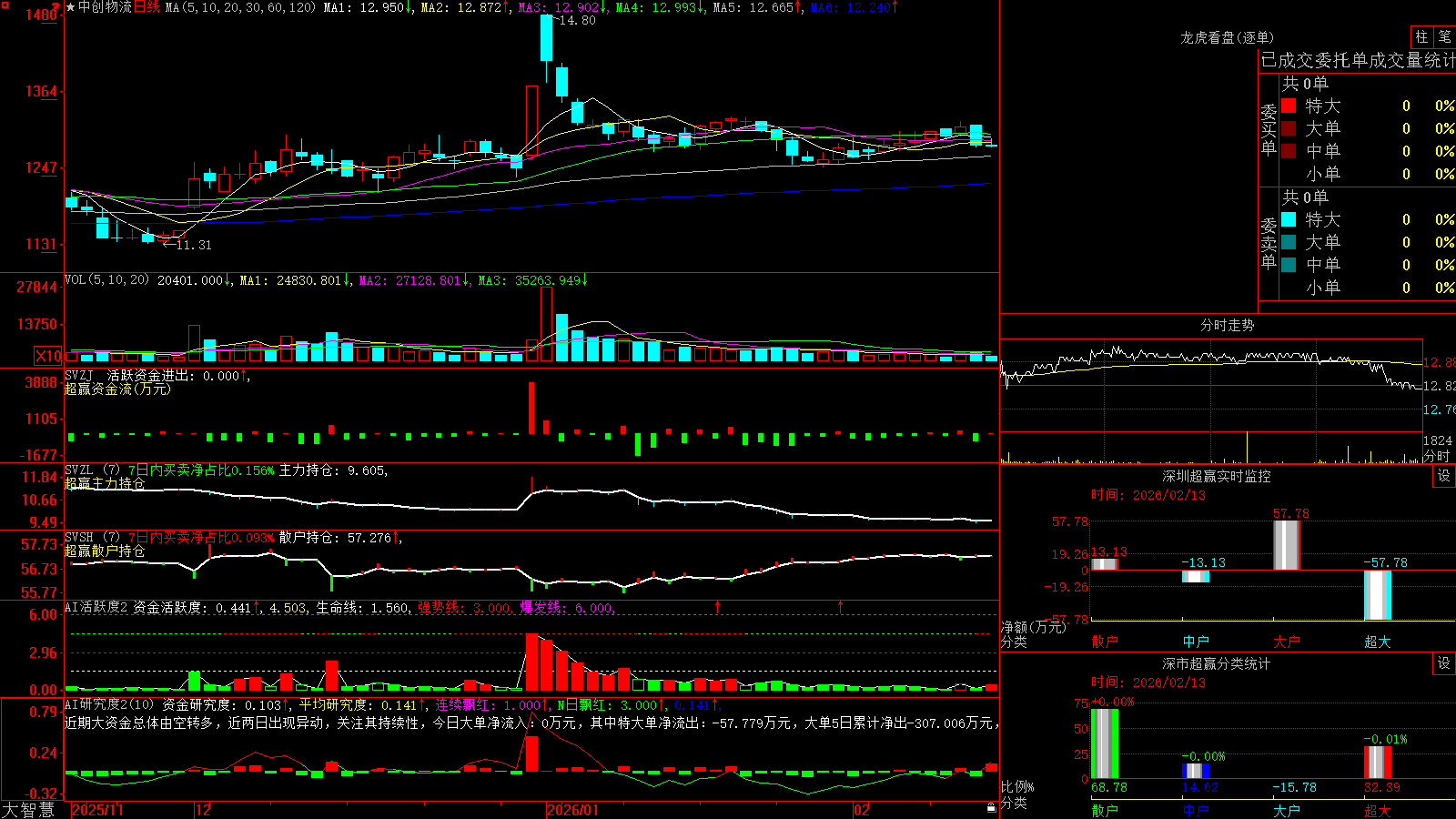Click teal 中单 swatch in 委卖单
This screenshot has height=819, width=1456.
tap(1289, 265)
